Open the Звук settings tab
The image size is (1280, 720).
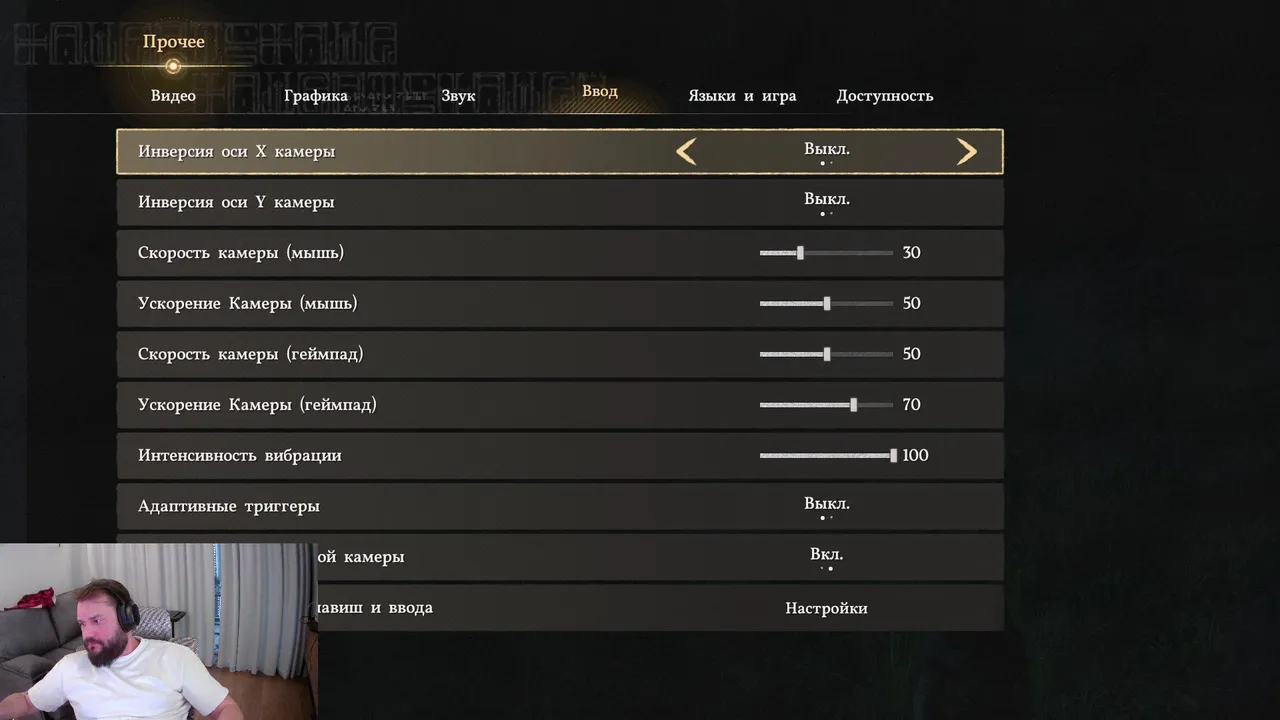[x=458, y=96]
